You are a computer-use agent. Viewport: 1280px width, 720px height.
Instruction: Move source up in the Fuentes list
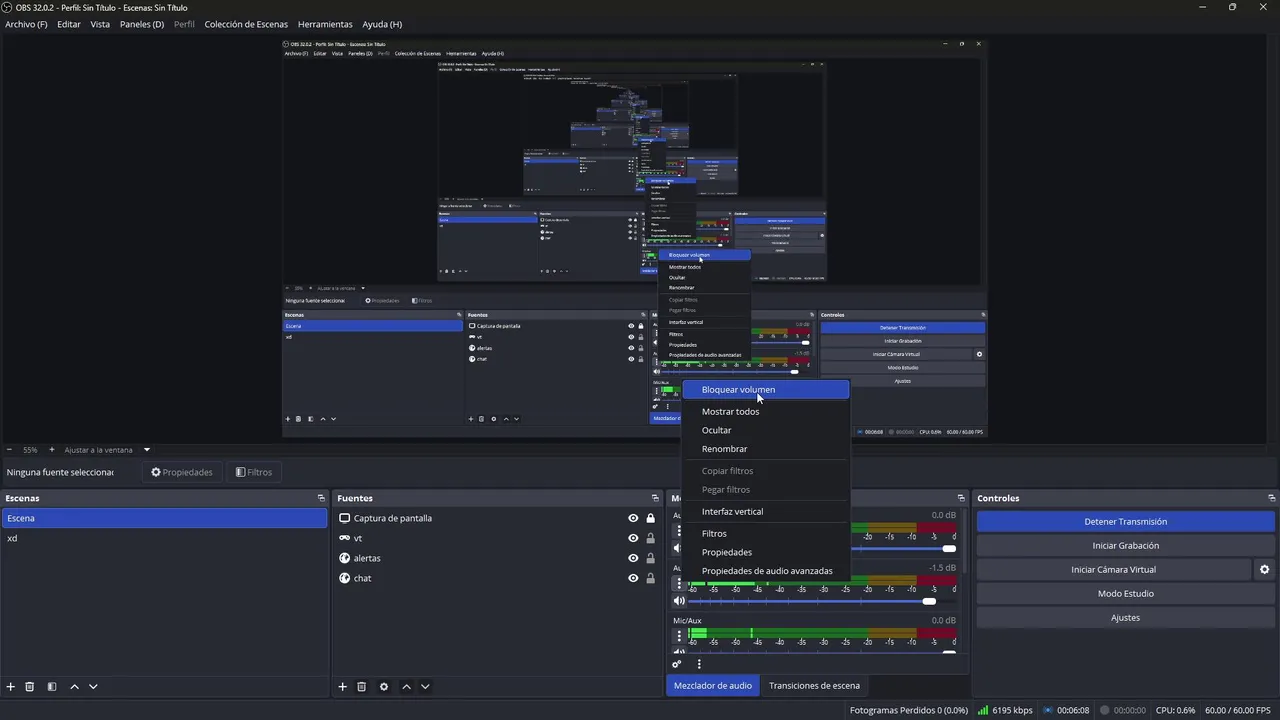tap(406, 687)
